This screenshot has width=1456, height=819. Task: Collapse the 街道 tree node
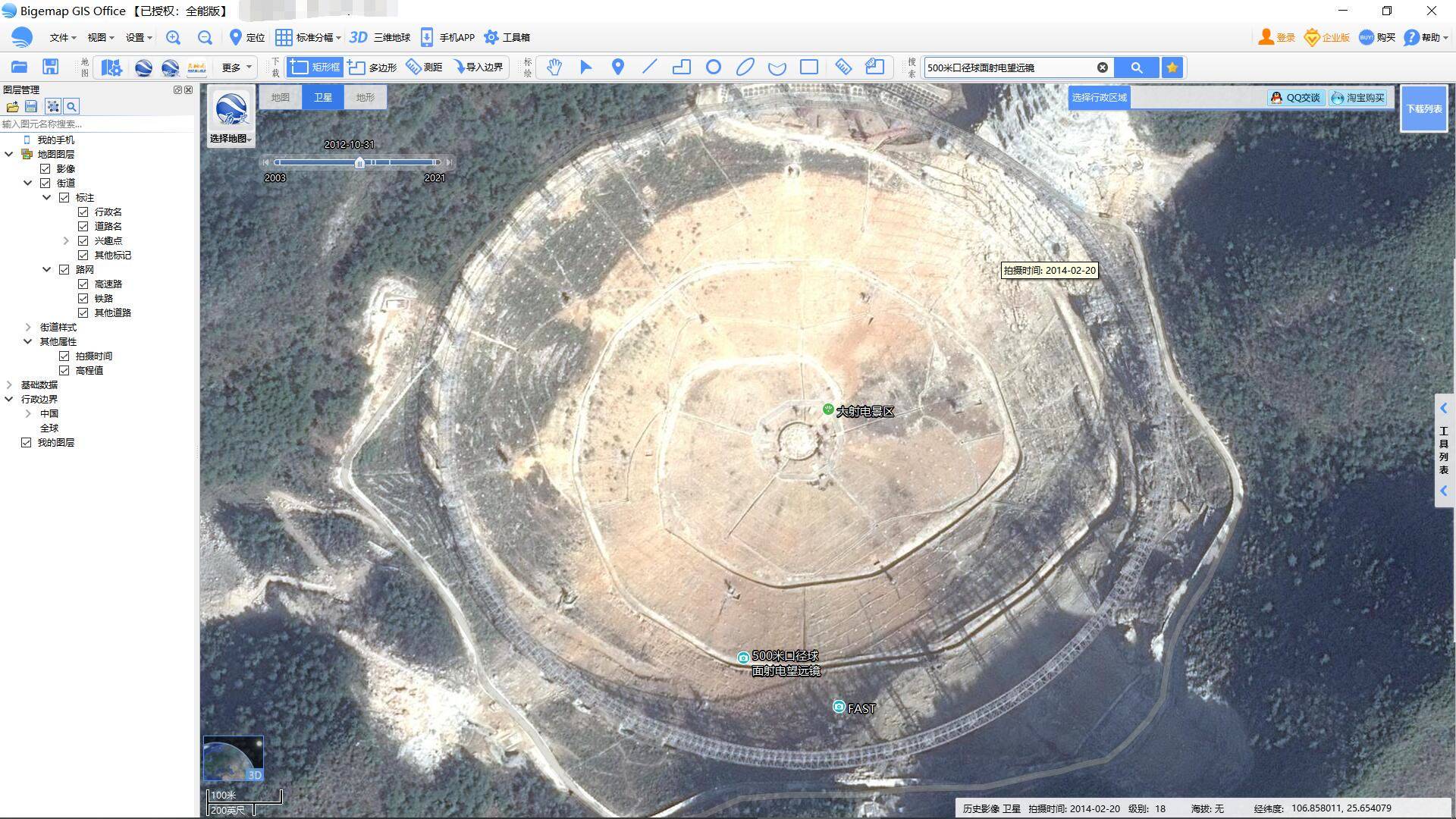pyautogui.click(x=28, y=184)
